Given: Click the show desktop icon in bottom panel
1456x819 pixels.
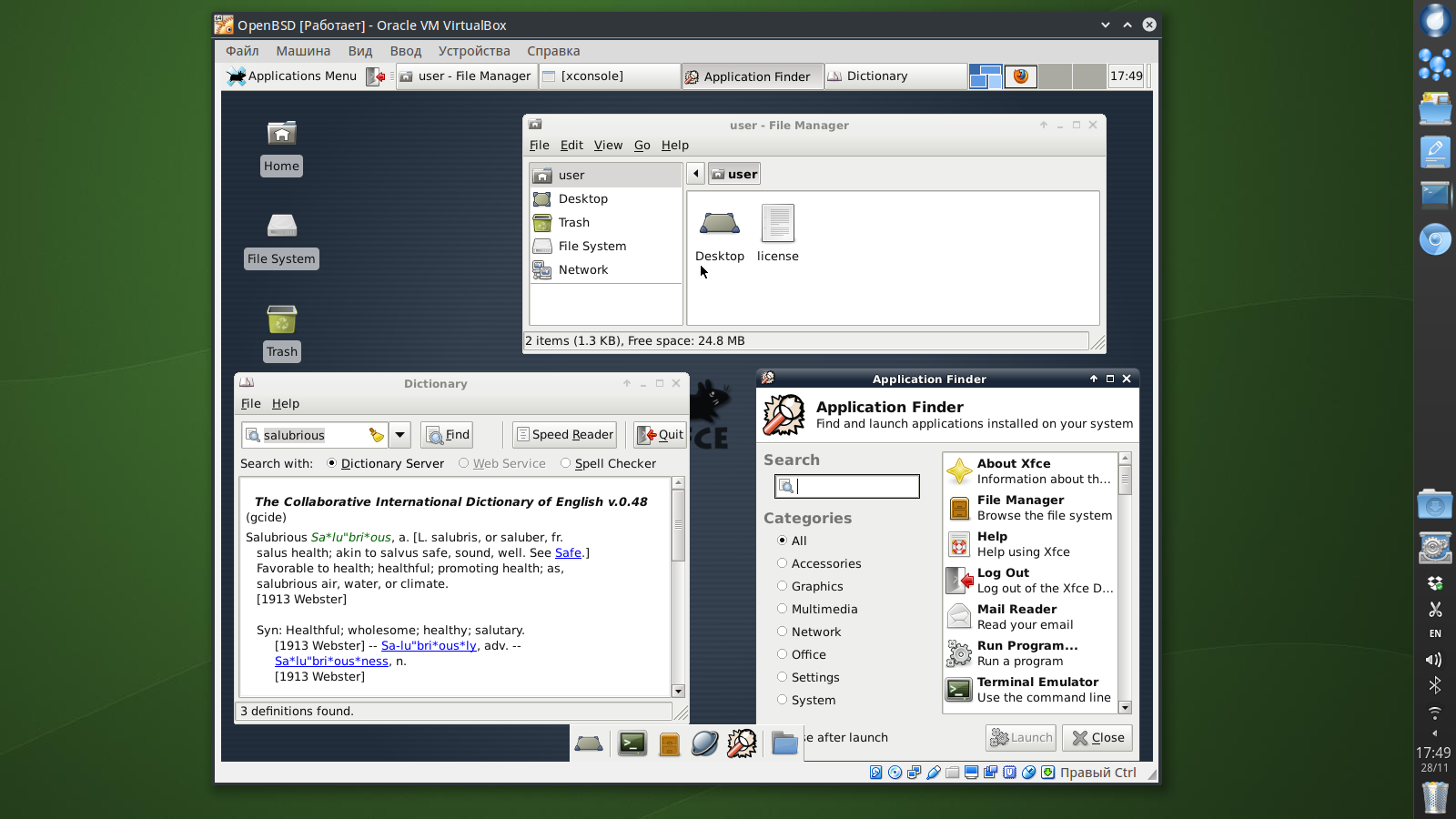Looking at the screenshot, I should tap(589, 743).
